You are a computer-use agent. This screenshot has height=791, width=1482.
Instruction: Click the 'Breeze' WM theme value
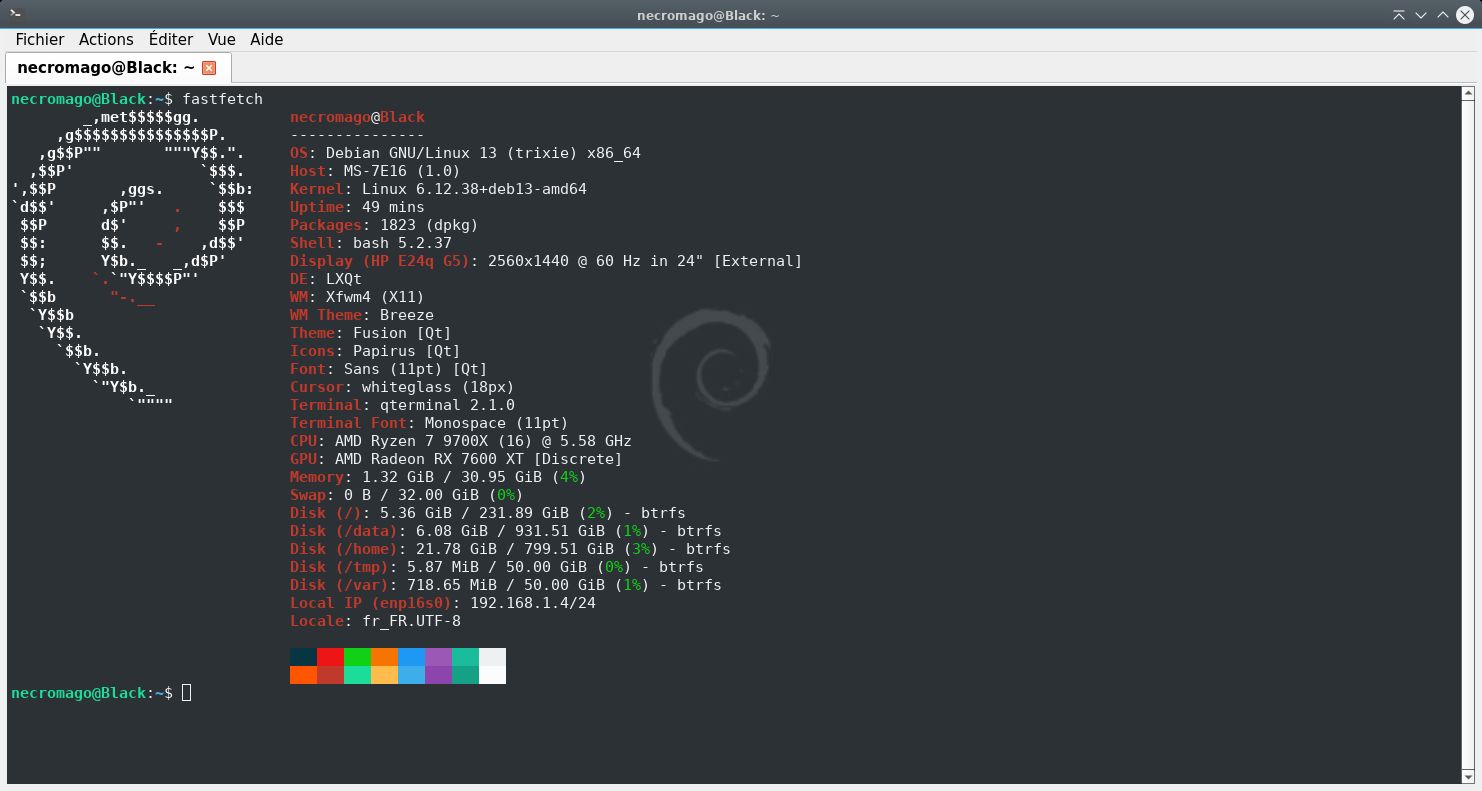(x=407, y=315)
